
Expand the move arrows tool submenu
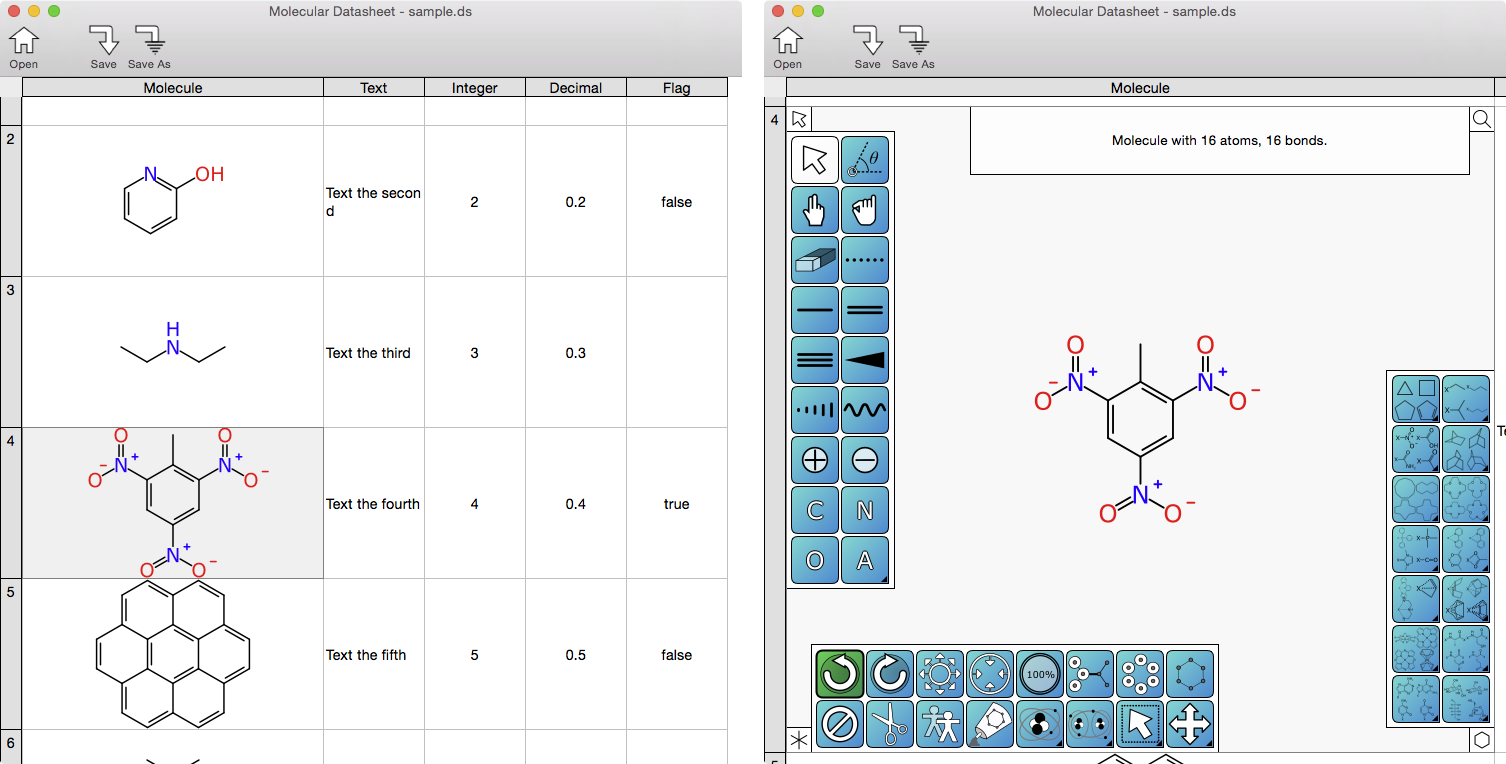pyautogui.click(x=1189, y=724)
